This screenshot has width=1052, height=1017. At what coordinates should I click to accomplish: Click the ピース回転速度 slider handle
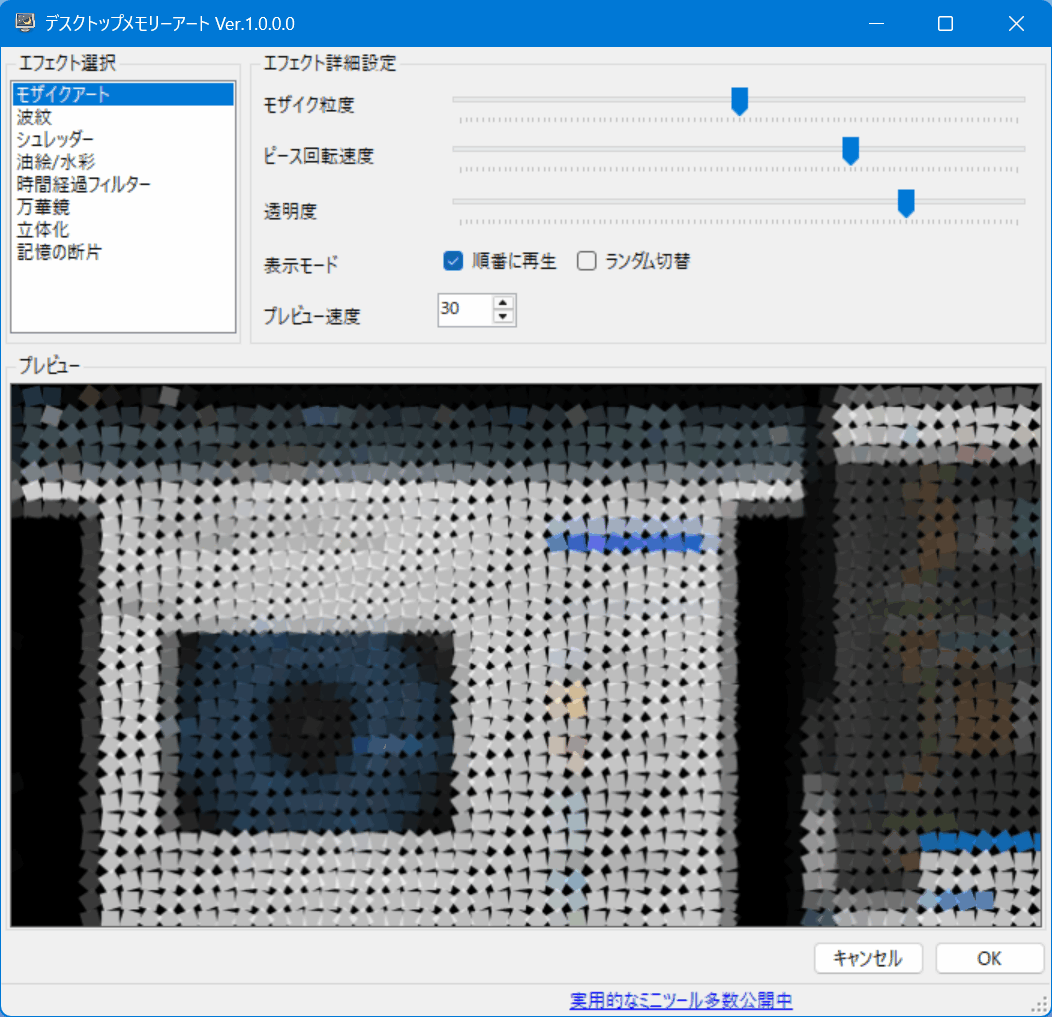(851, 150)
